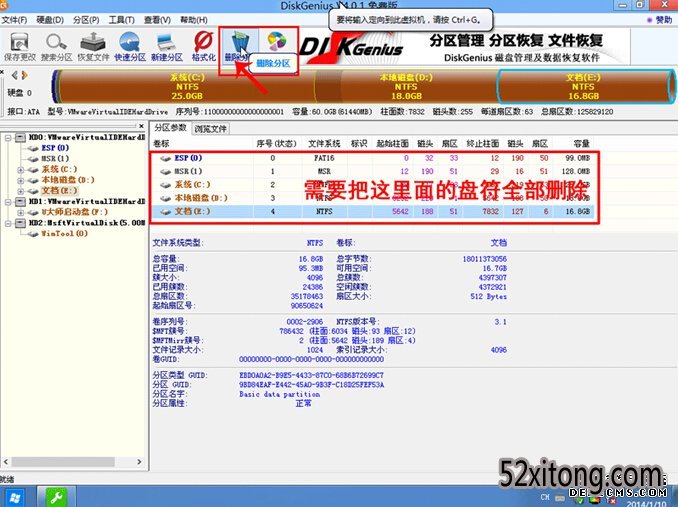Select the 本地磁盘(D:) partition bar segment
The height and width of the screenshot is (507, 678).
coord(406,86)
